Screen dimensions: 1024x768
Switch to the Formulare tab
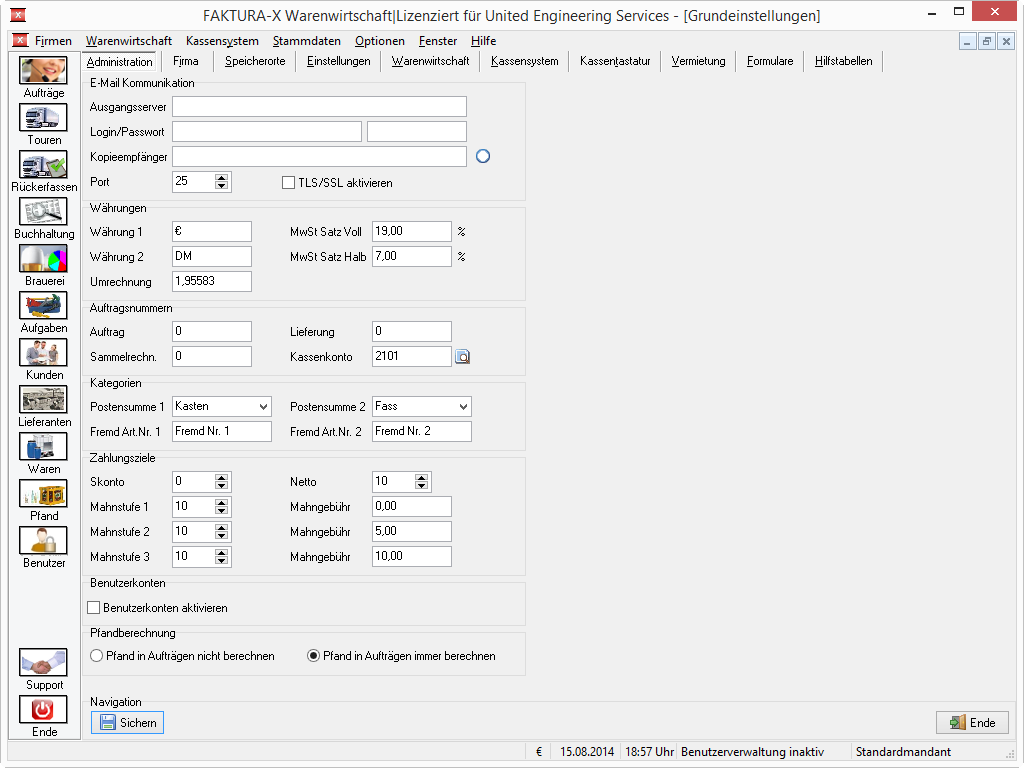tap(770, 61)
